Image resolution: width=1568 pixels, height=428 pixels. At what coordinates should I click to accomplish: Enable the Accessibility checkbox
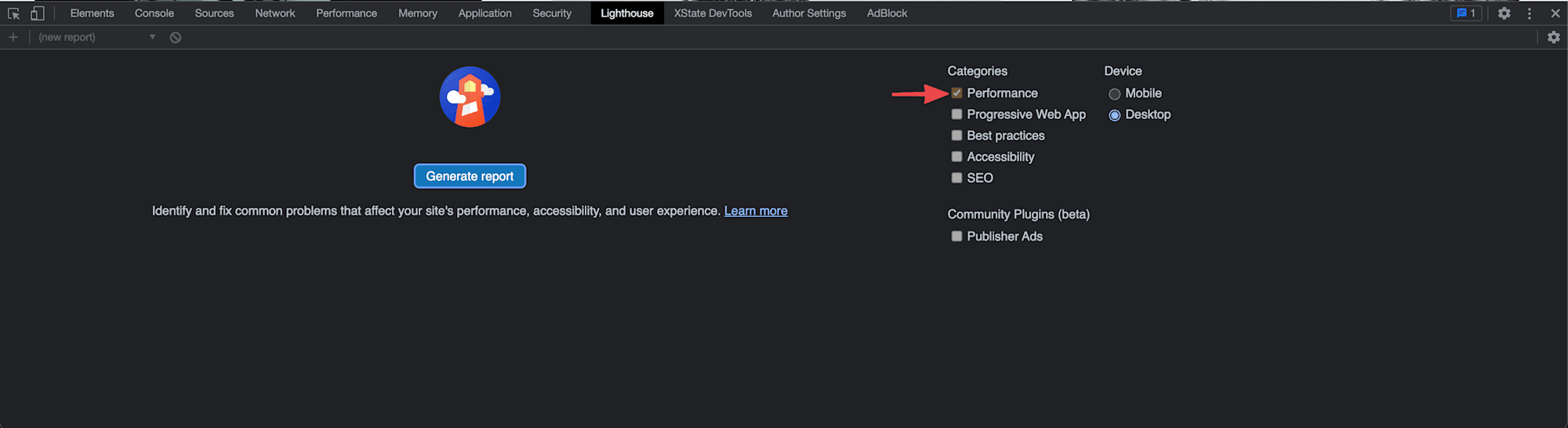(x=956, y=156)
